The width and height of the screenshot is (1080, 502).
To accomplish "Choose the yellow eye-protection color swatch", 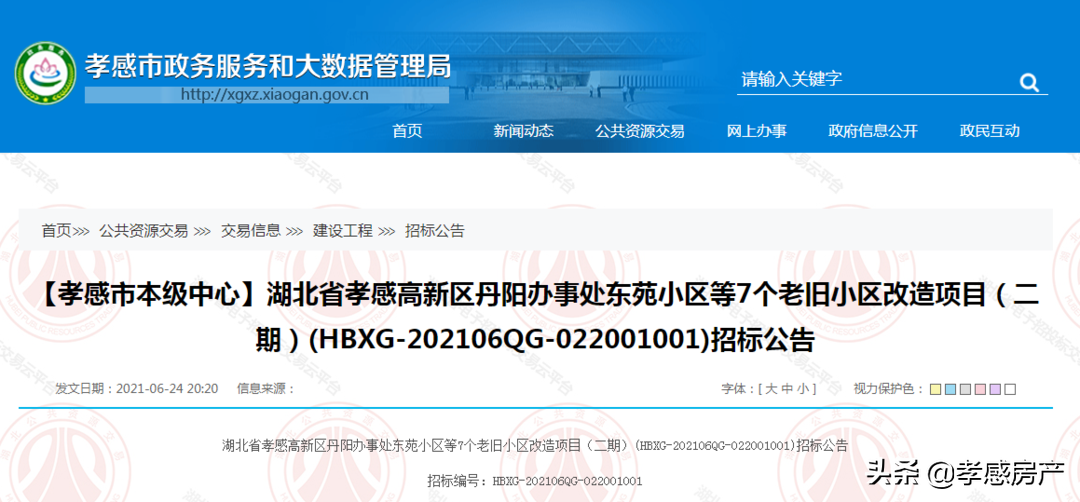I will pyautogui.click(x=935, y=390).
